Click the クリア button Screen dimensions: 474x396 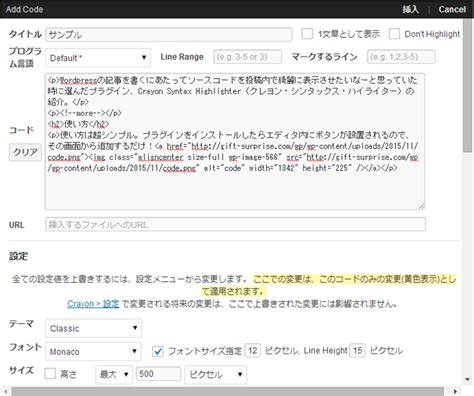click(25, 152)
